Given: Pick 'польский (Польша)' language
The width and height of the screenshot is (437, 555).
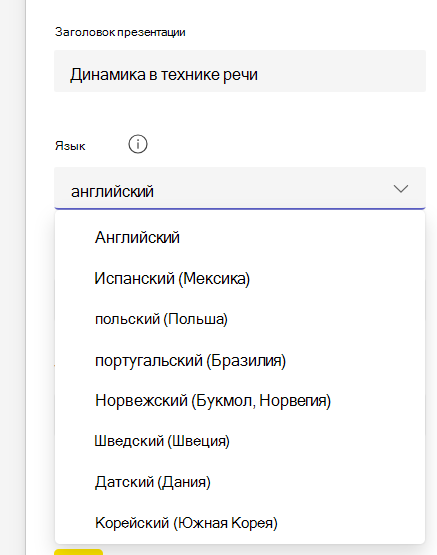Looking at the screenshot, I should (240, 319).
